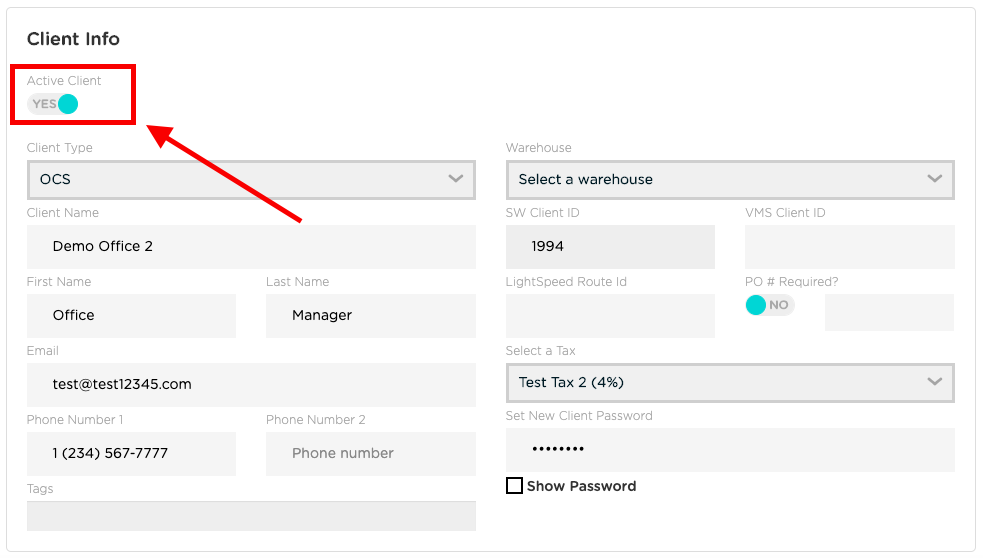This screenshot has width=983, height=558.
Task: Click the First Name field
Action: (131, 316)
